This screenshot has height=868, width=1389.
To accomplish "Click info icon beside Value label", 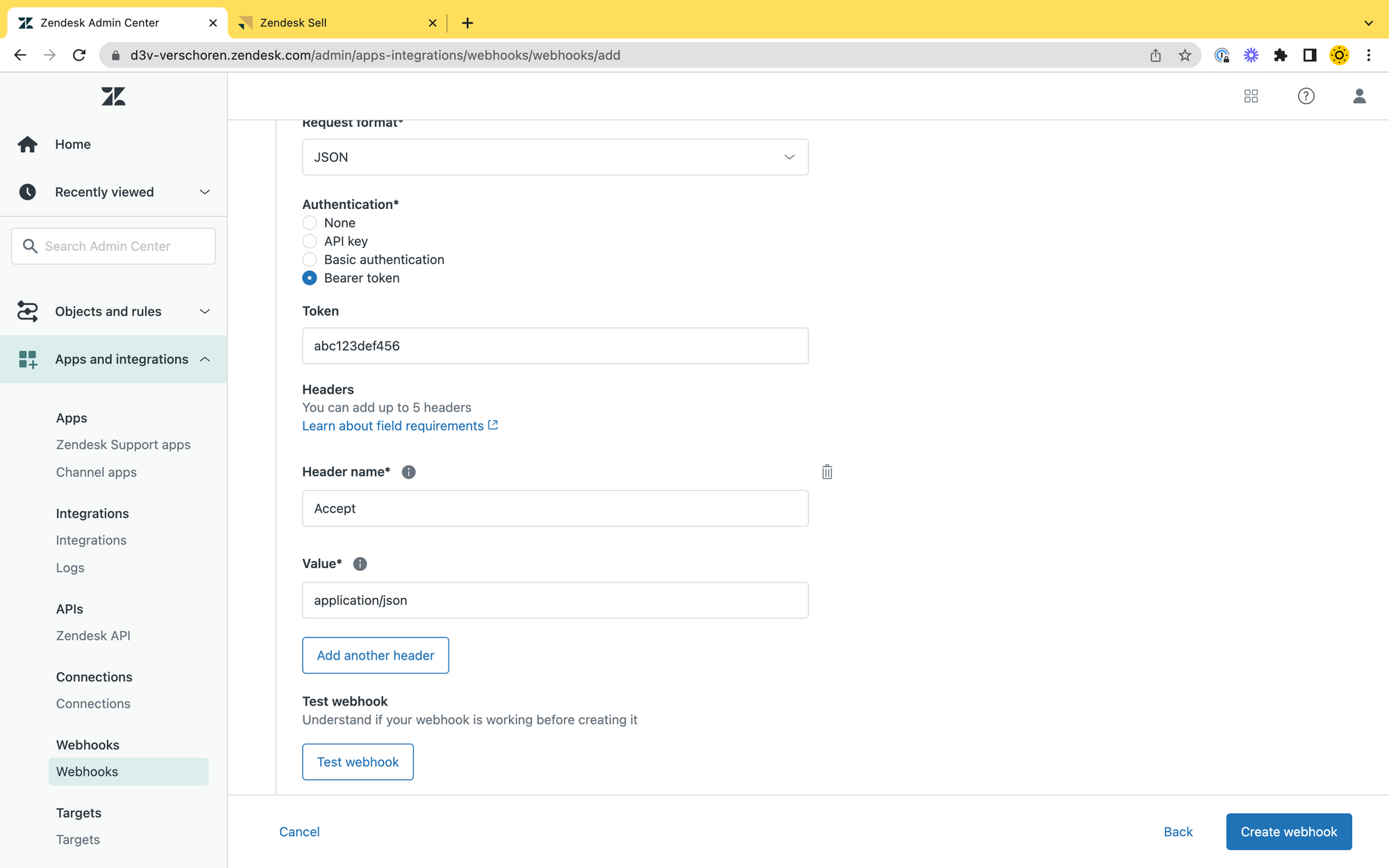I will (360, 564).
